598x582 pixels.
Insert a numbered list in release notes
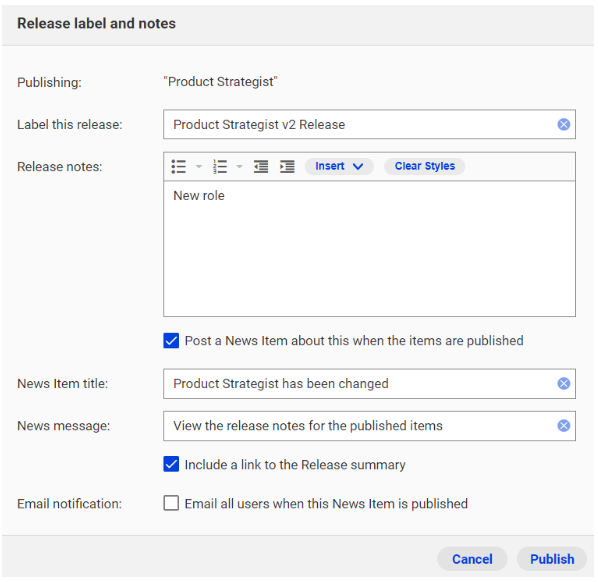[x=220, y=167]
